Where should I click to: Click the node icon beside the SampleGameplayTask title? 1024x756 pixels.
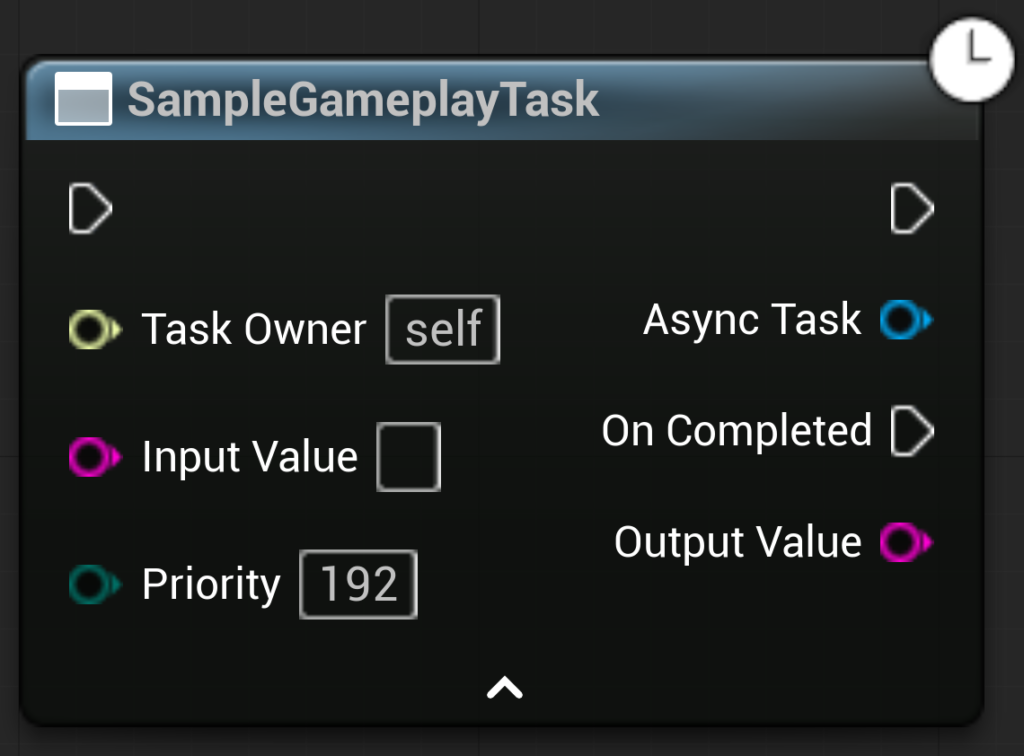click(83, 100)
